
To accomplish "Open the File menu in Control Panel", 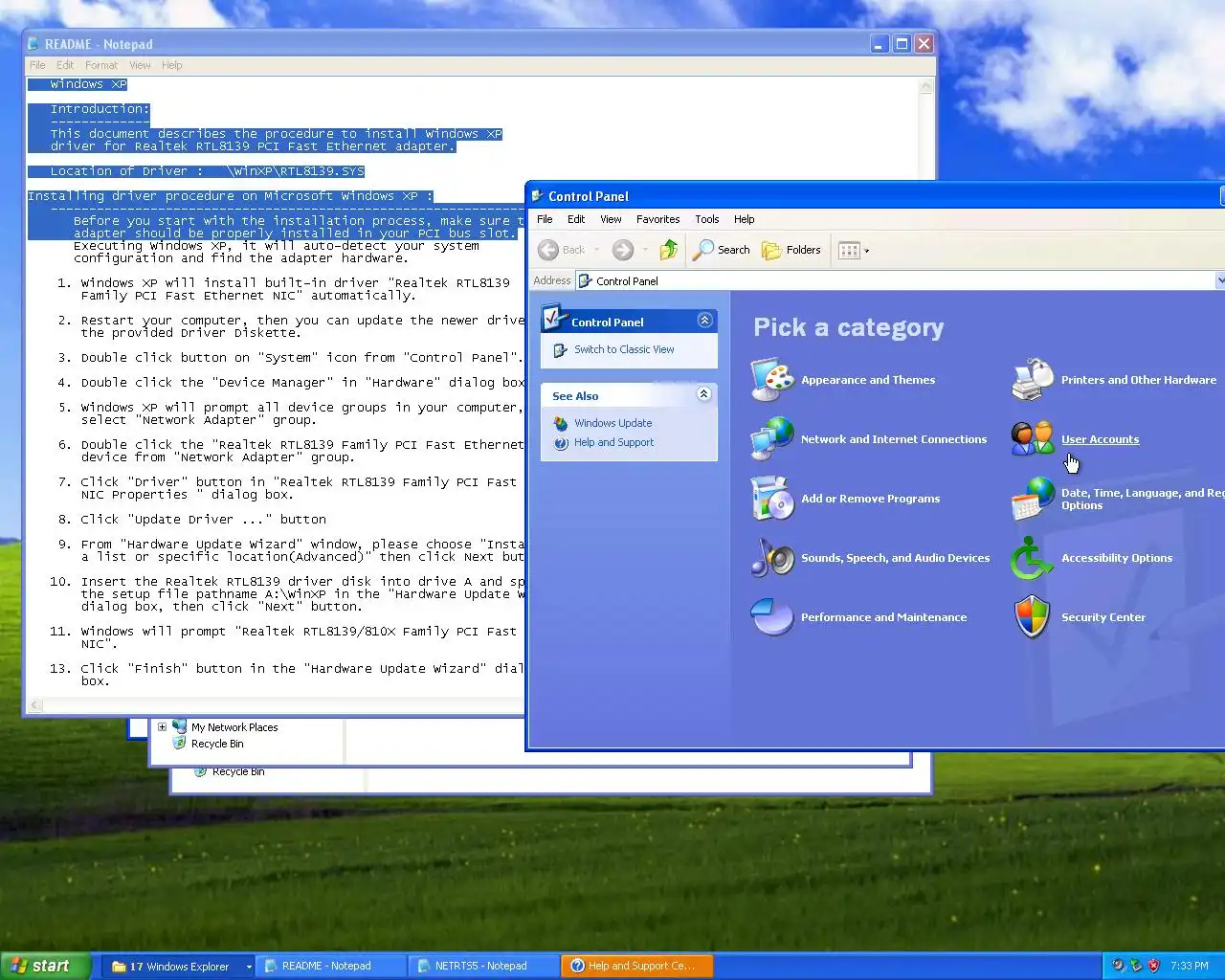I will point(545,219).
